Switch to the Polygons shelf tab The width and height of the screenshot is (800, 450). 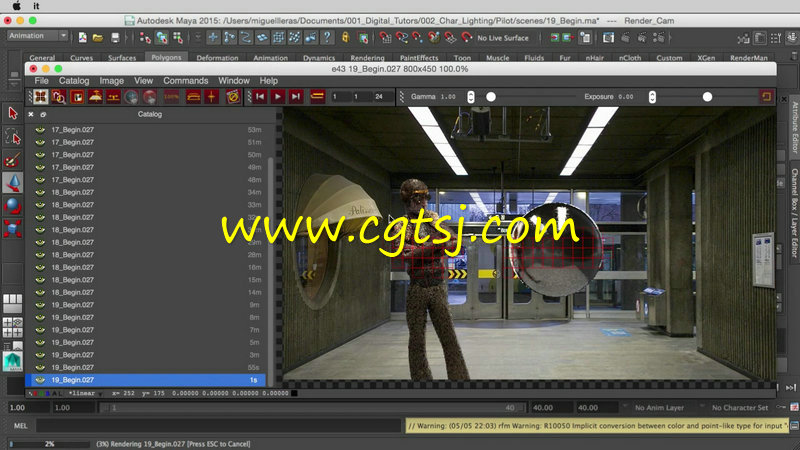[166, 57]
